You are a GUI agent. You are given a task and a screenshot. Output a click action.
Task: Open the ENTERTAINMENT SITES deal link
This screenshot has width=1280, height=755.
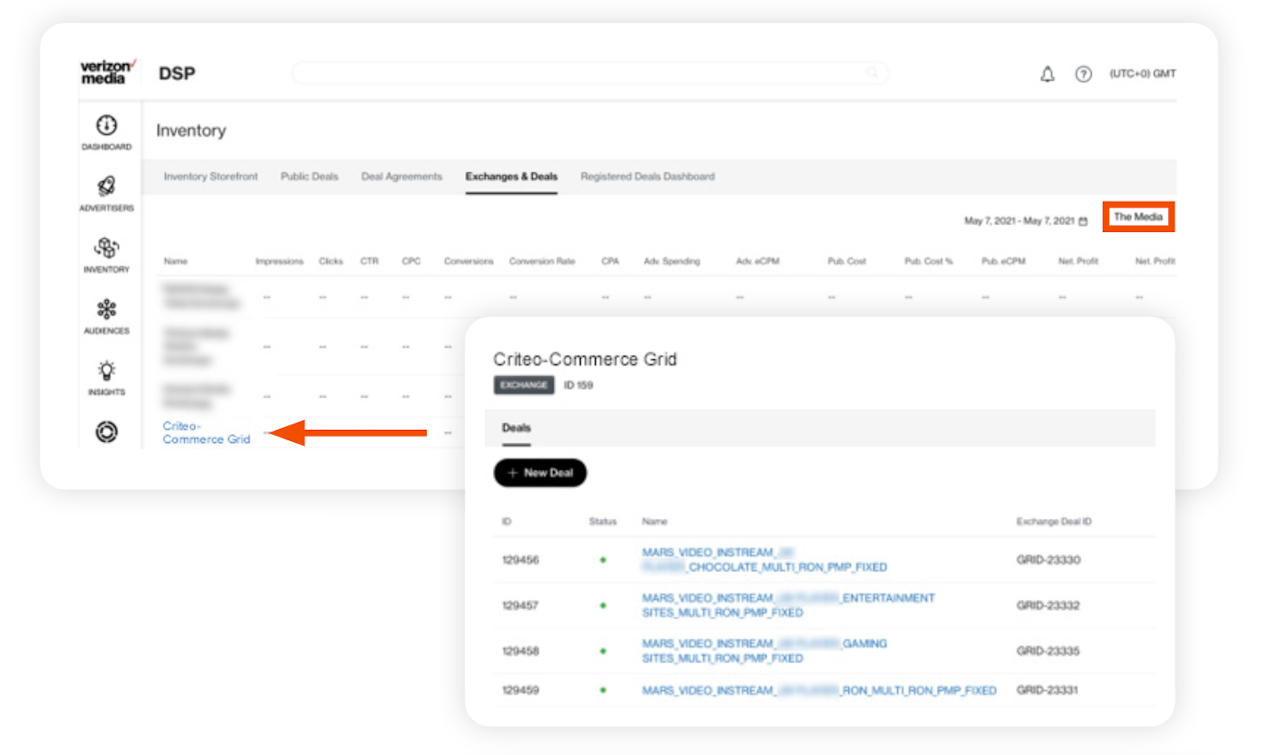point(788,605)
